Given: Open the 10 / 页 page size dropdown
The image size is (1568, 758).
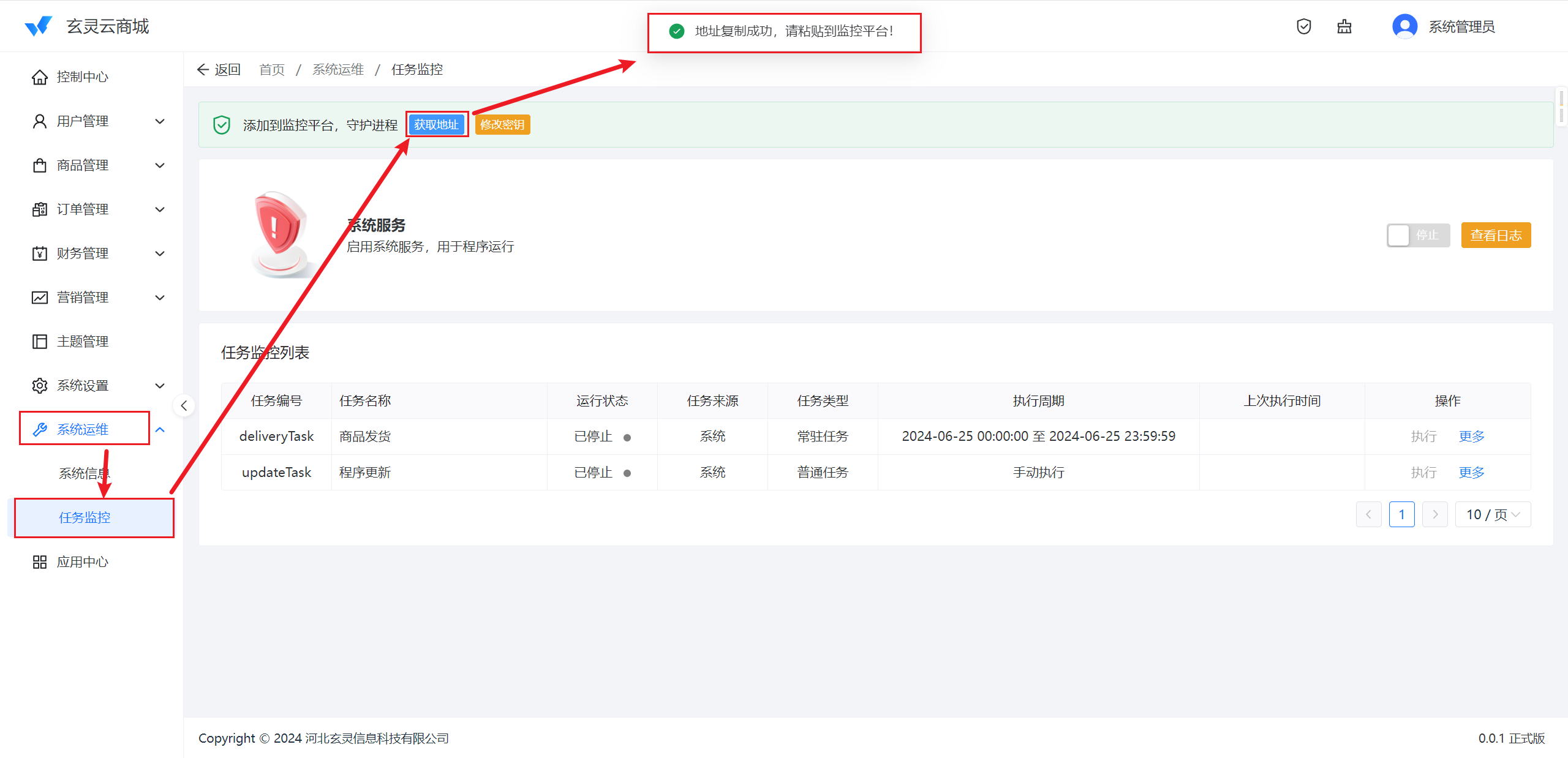Looking at the screenshot, I should point(1492,514).
